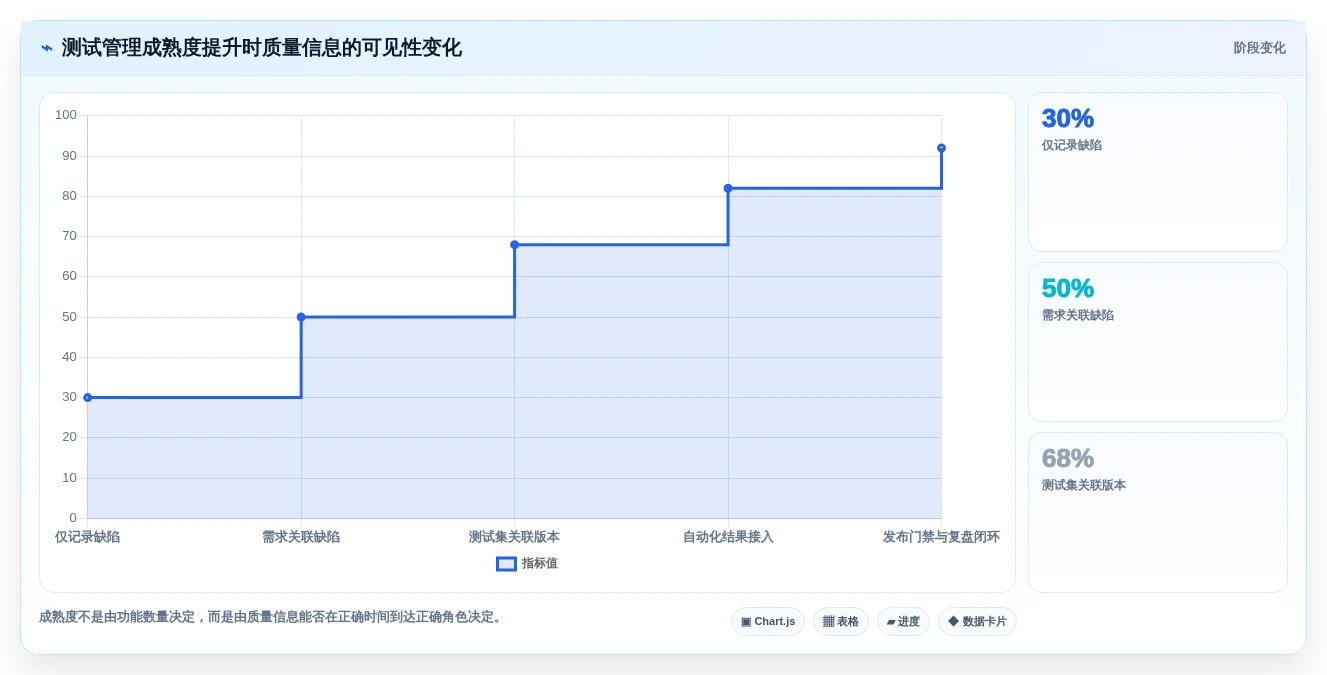The image size is (1327, 675).
Task: Click the 30% value in first card
Action: (1068, 119)
